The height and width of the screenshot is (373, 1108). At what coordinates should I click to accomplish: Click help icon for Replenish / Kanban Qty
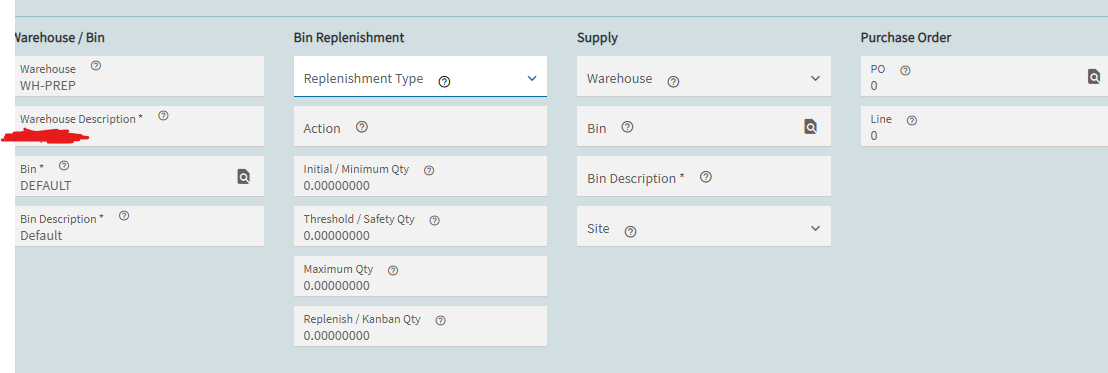pos(440,321)
